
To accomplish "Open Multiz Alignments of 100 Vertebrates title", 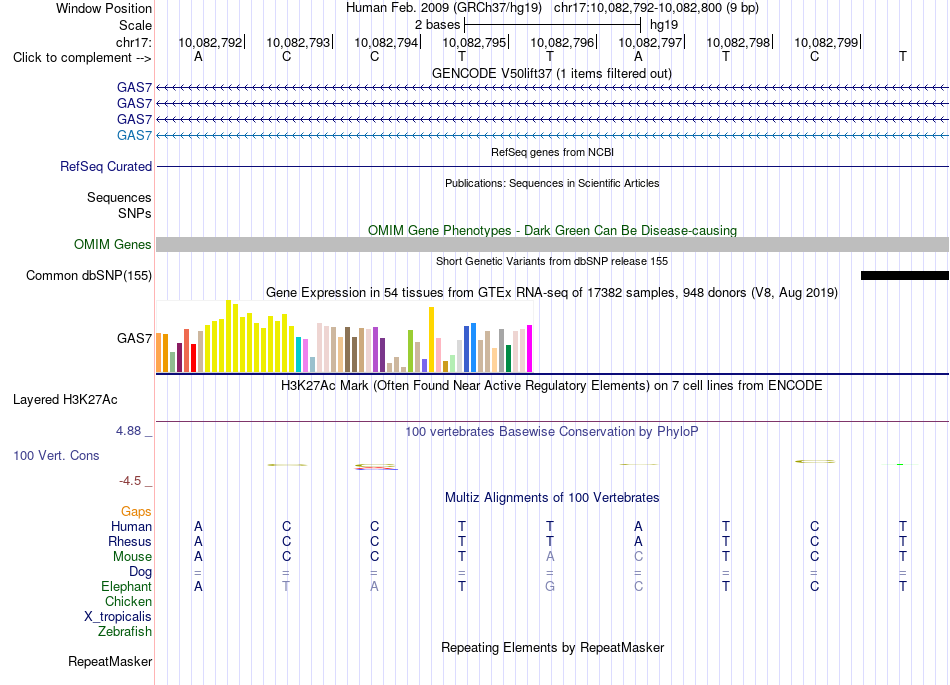I will [552, 498].
